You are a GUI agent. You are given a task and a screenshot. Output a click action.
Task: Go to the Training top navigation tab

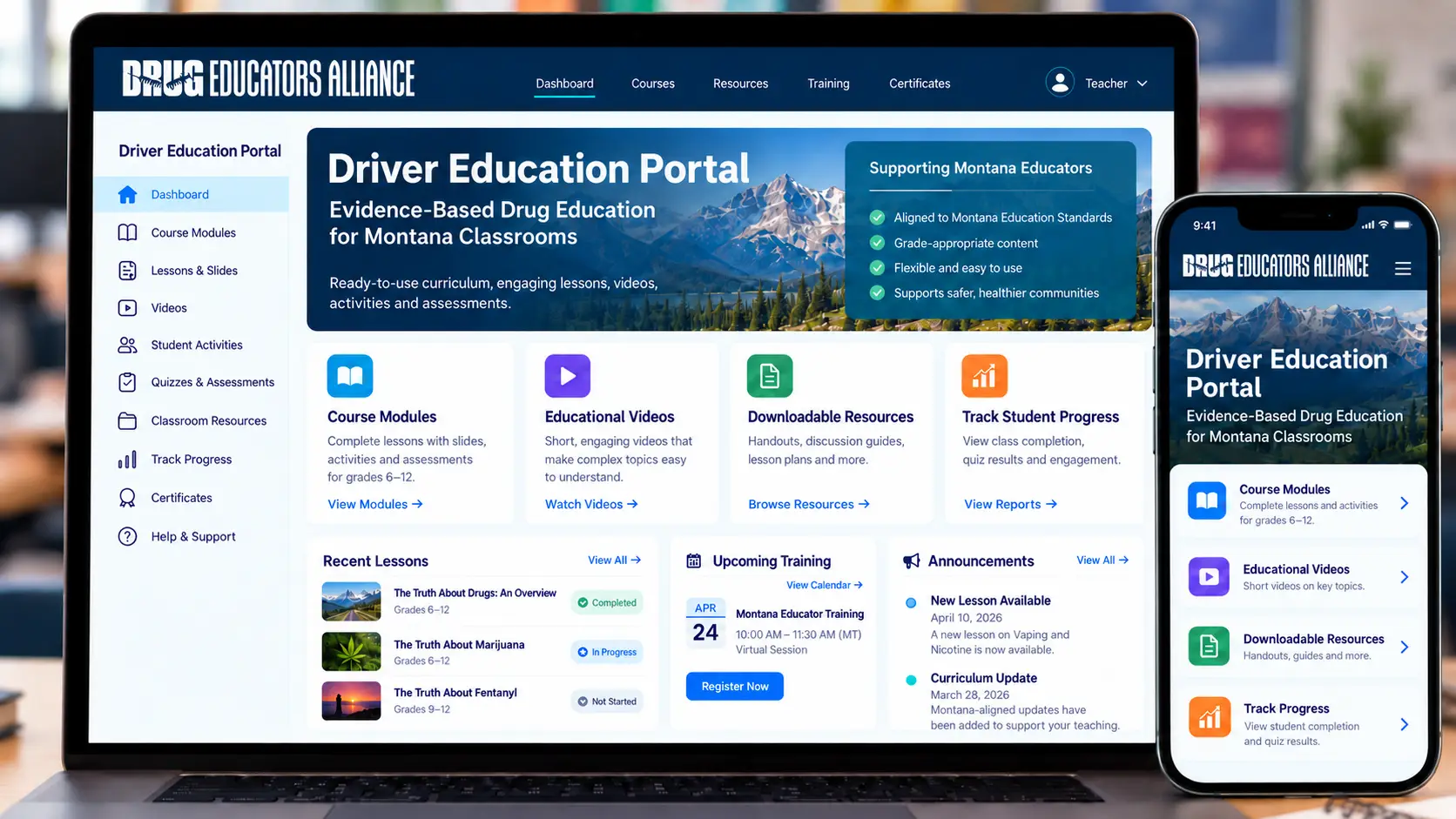(x=828, y=84)
